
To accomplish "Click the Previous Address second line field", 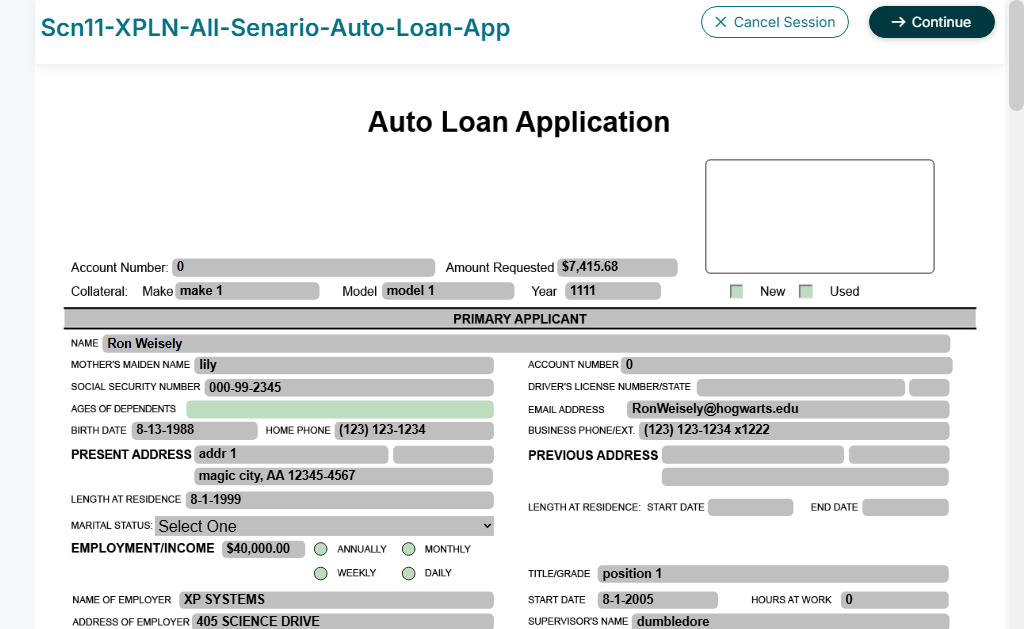I will (805, 477).
